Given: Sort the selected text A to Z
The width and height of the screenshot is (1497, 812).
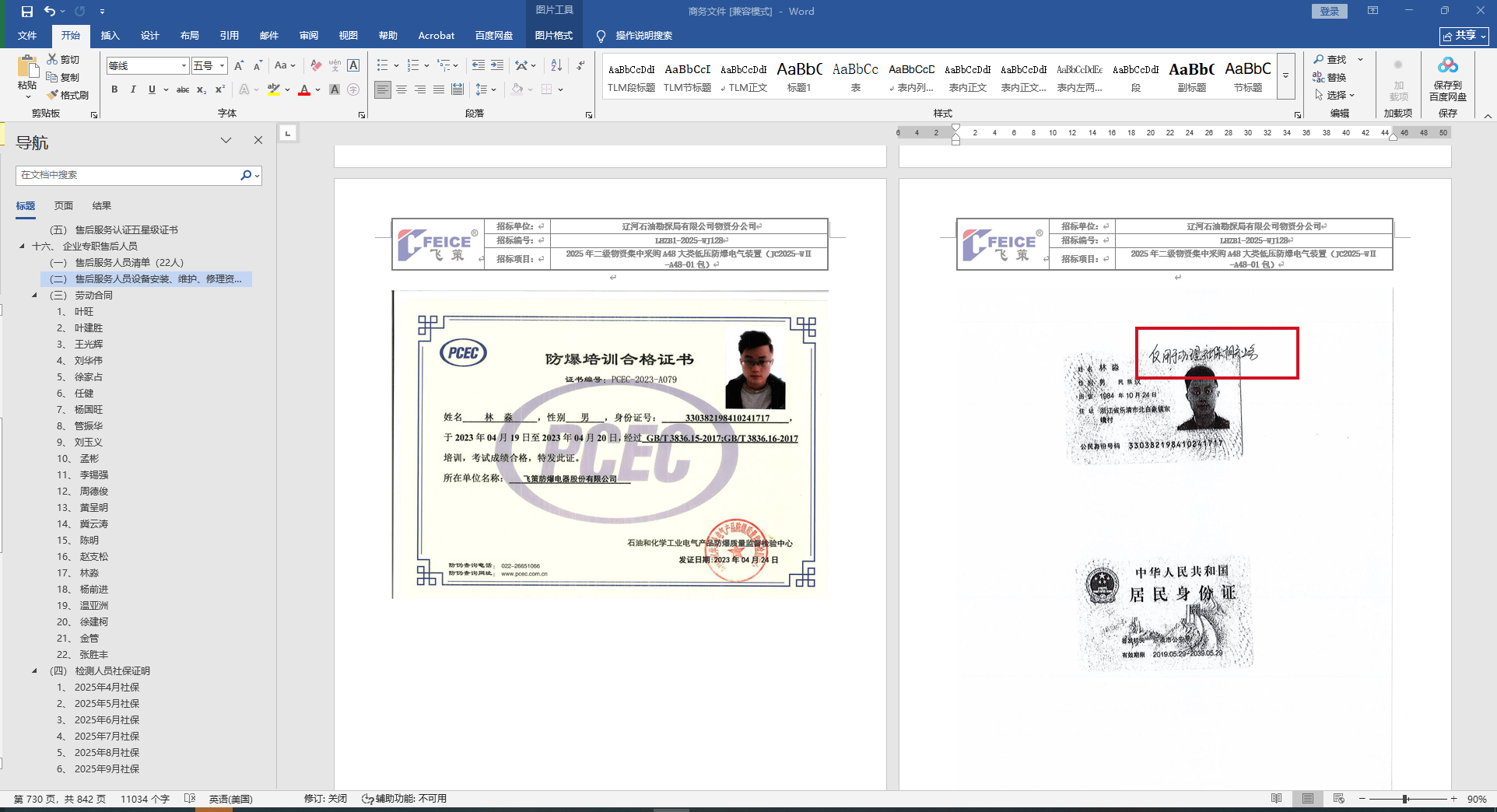Looking at the screenshot, I should pos(556,65).
